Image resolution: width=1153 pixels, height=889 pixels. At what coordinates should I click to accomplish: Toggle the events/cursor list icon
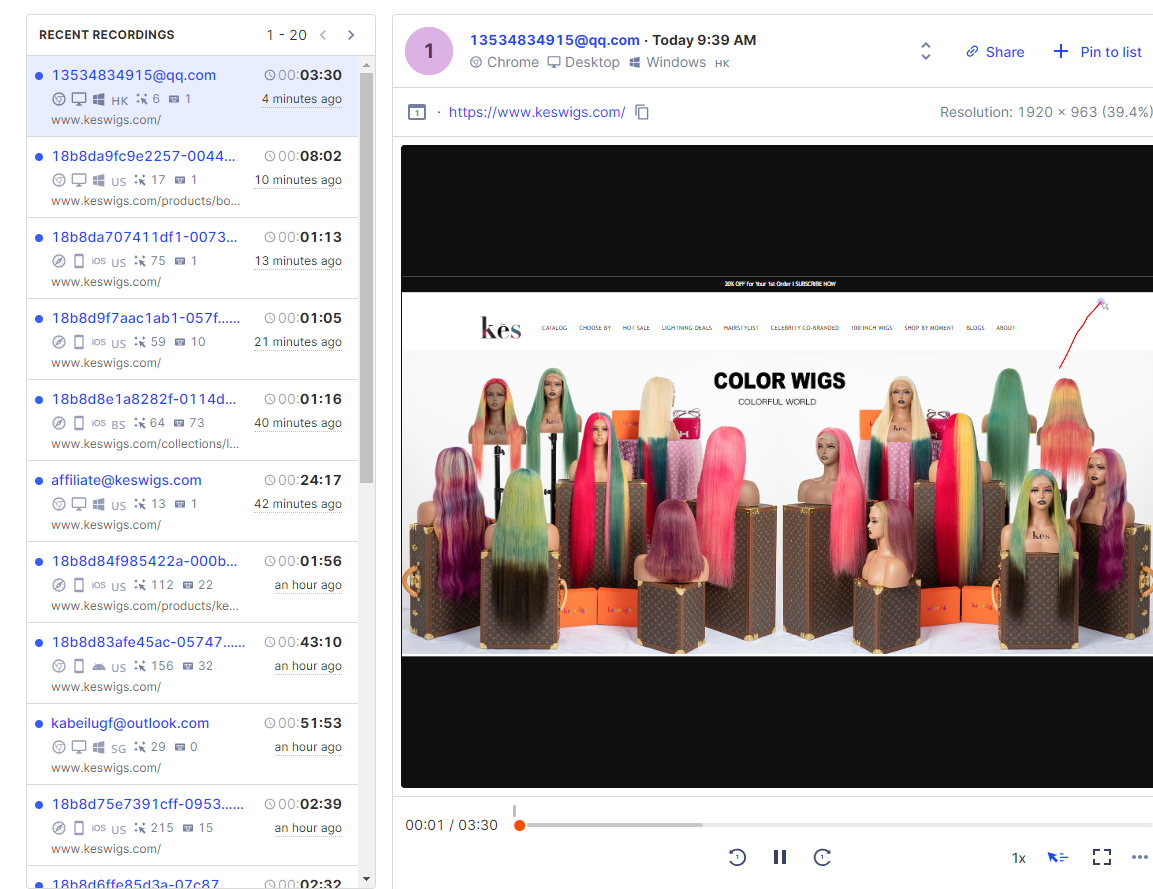1057,857
